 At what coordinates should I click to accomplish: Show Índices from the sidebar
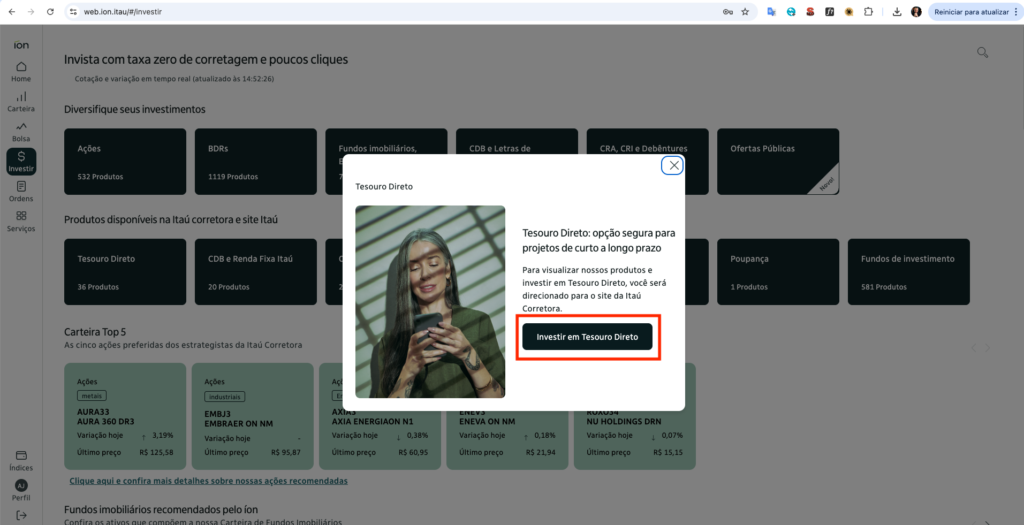tap(21, 460)
